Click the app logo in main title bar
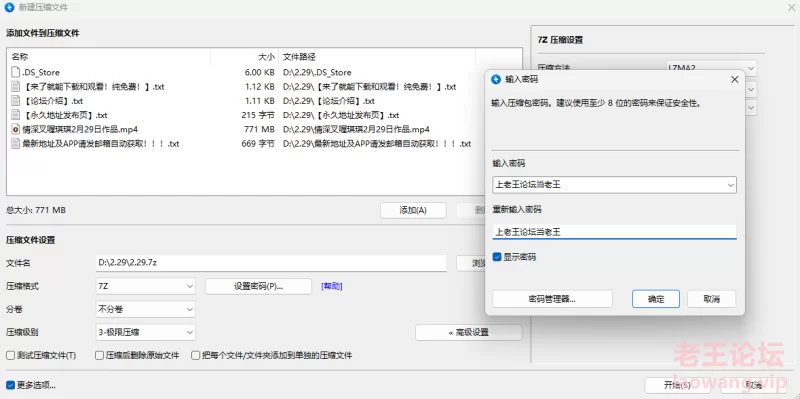This screenshot has width=800, height=399. point(9,8)
